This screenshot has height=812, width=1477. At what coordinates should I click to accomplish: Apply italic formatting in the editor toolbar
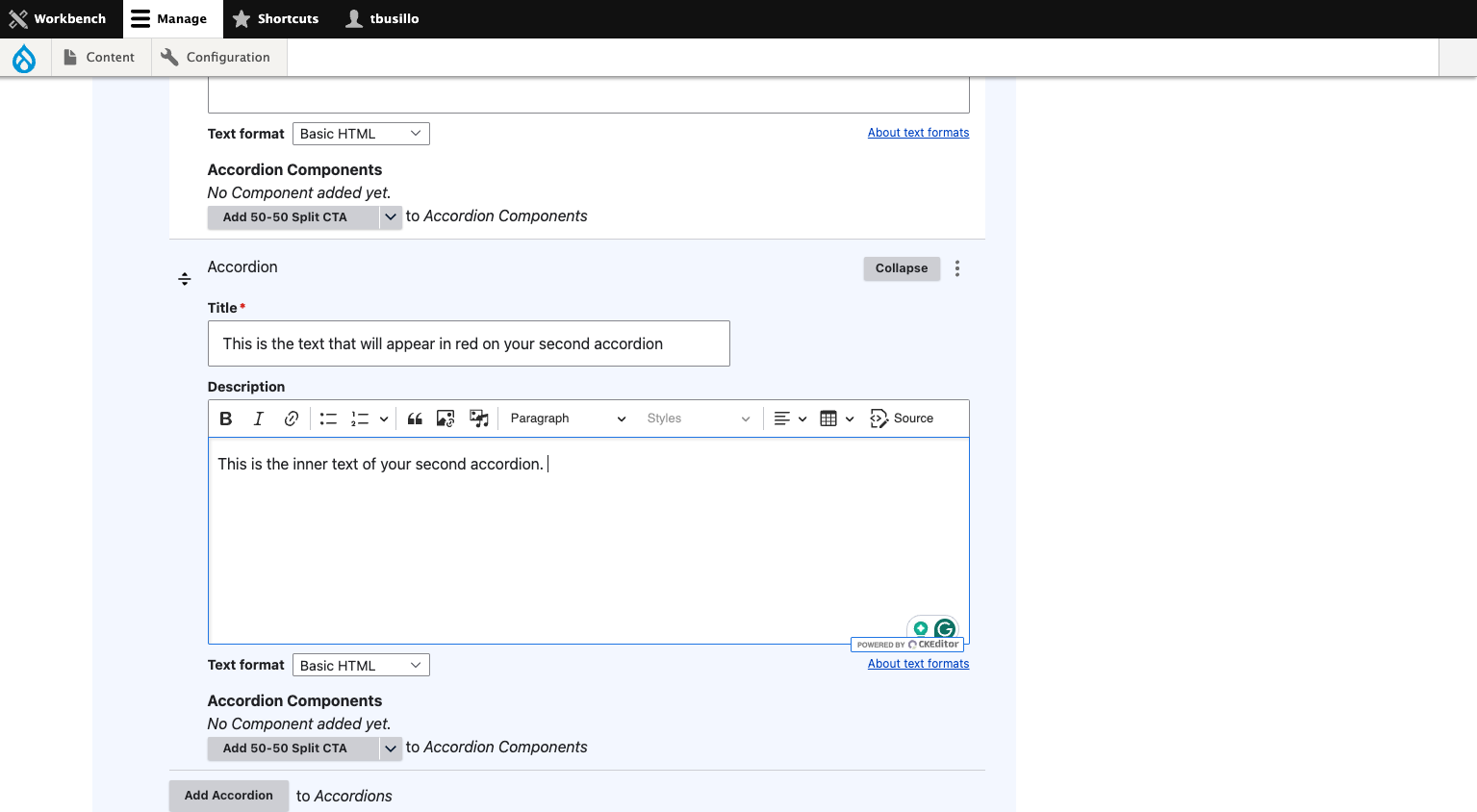click(258, 419)
